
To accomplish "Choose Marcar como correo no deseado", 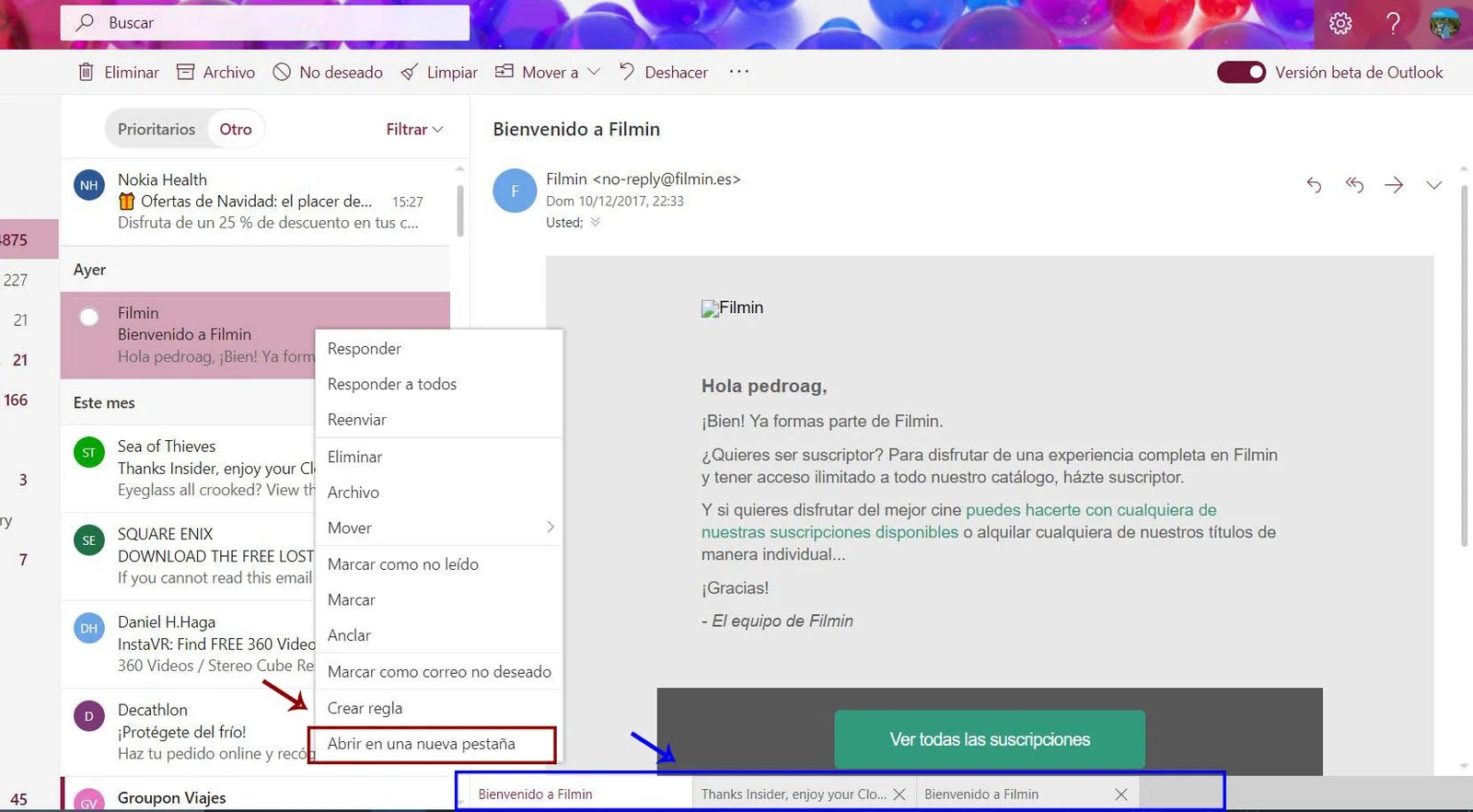I will (438, 672).
